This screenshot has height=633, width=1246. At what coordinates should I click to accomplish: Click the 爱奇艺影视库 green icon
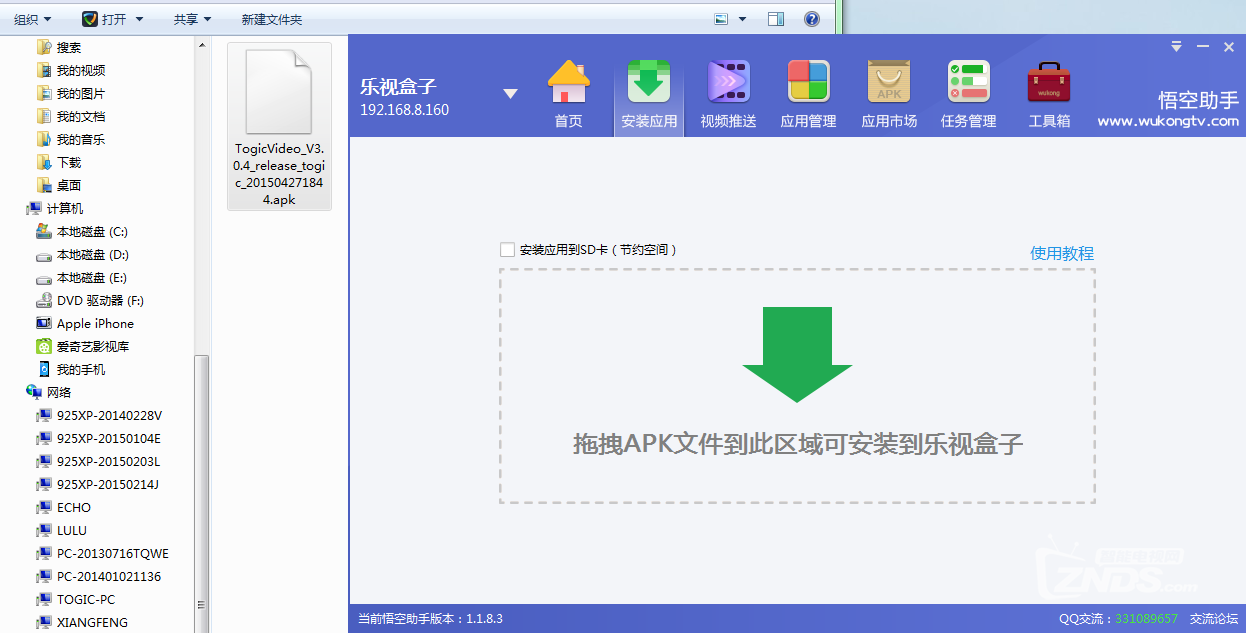[x=44, y=346]
